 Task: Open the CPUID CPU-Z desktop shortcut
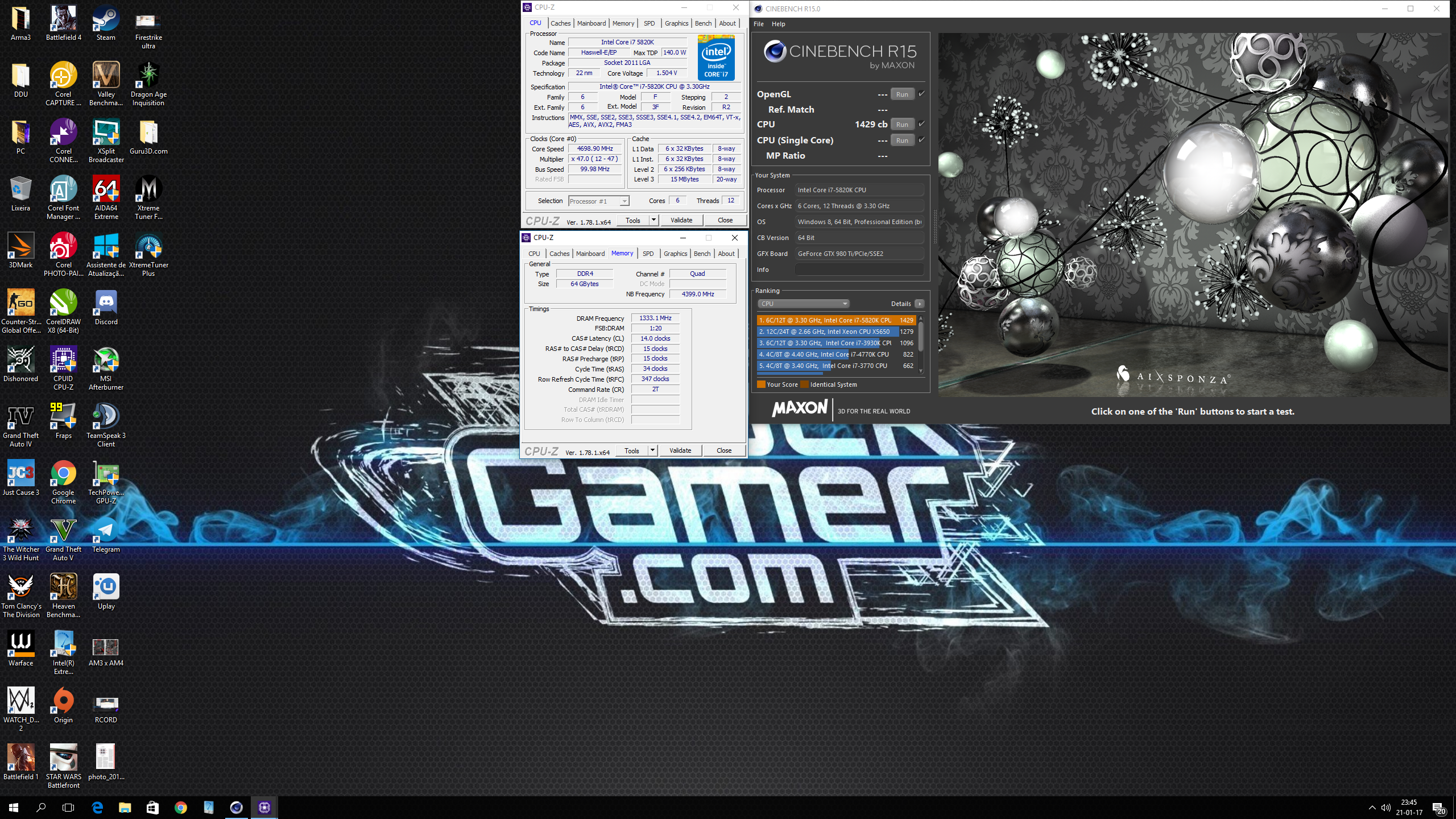(63, 368)
